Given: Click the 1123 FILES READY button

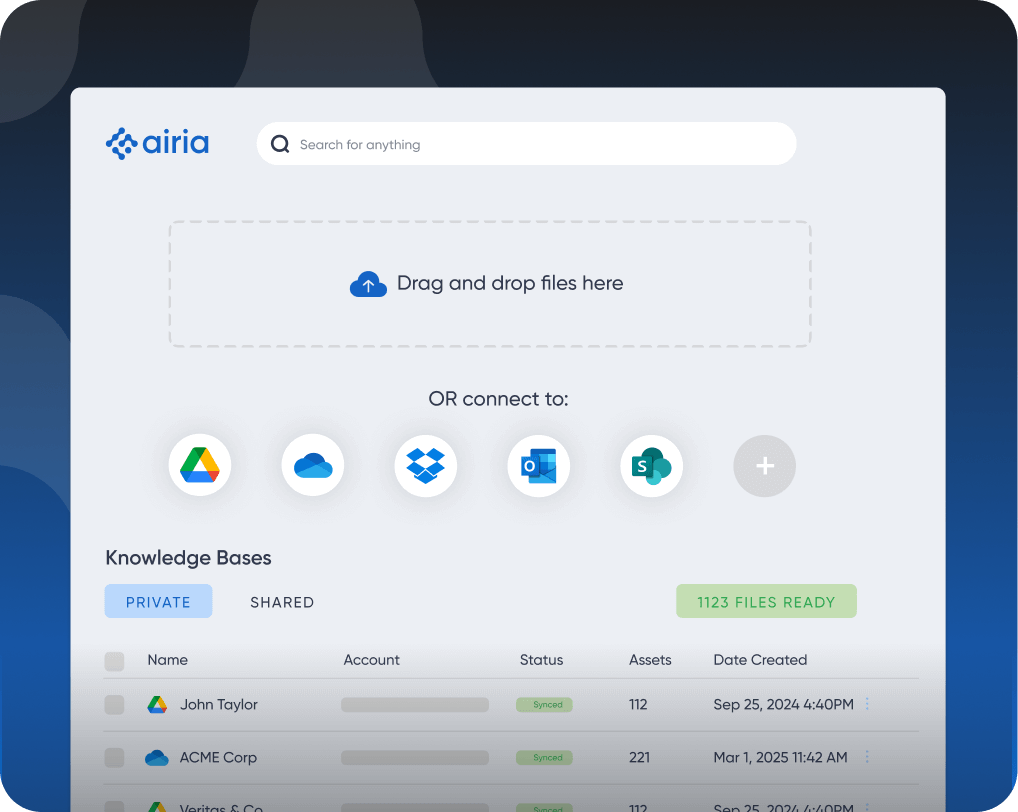Looking at the screenshot, I should [766, 601].
